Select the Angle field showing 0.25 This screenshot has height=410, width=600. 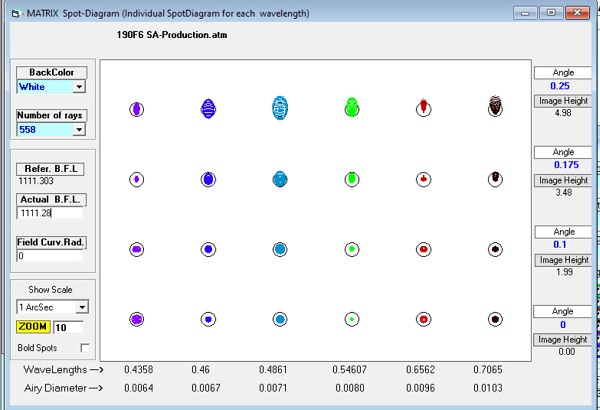coord(561,86)
